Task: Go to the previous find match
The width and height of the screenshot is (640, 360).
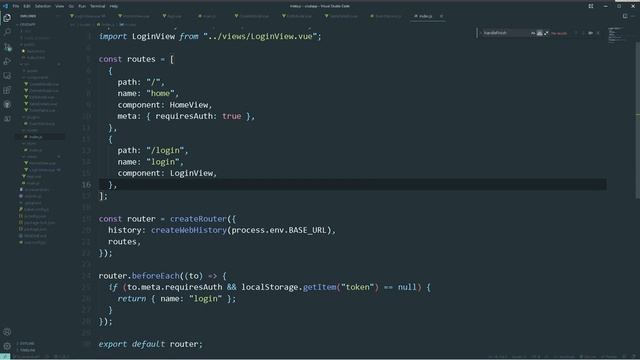Action: pos(576,33)
